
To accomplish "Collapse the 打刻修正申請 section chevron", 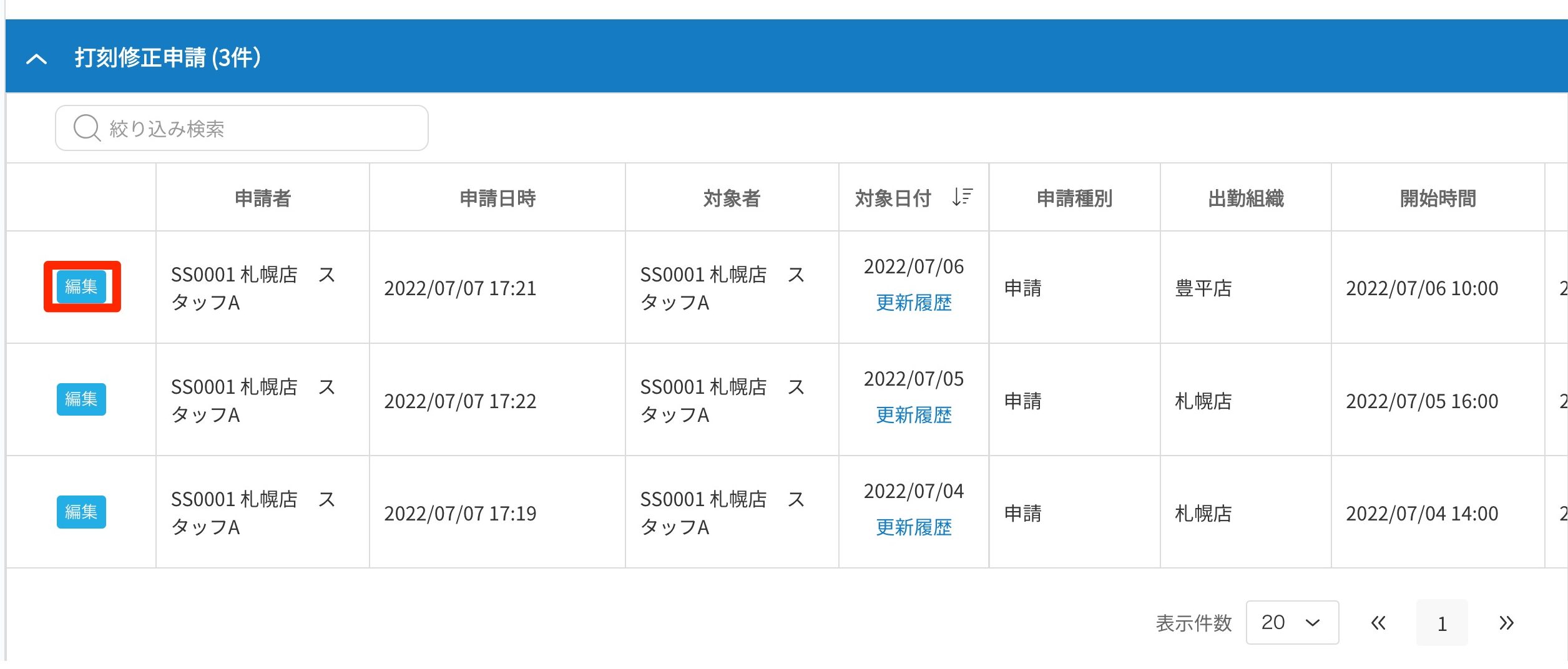I will [x=37, y=59].
